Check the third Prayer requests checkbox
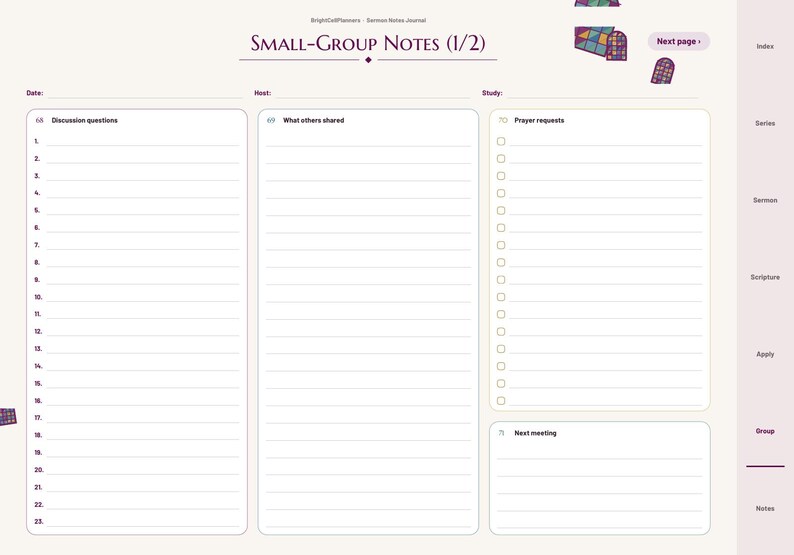The width and height of the screenshot is (794, 555). (501, 176)
